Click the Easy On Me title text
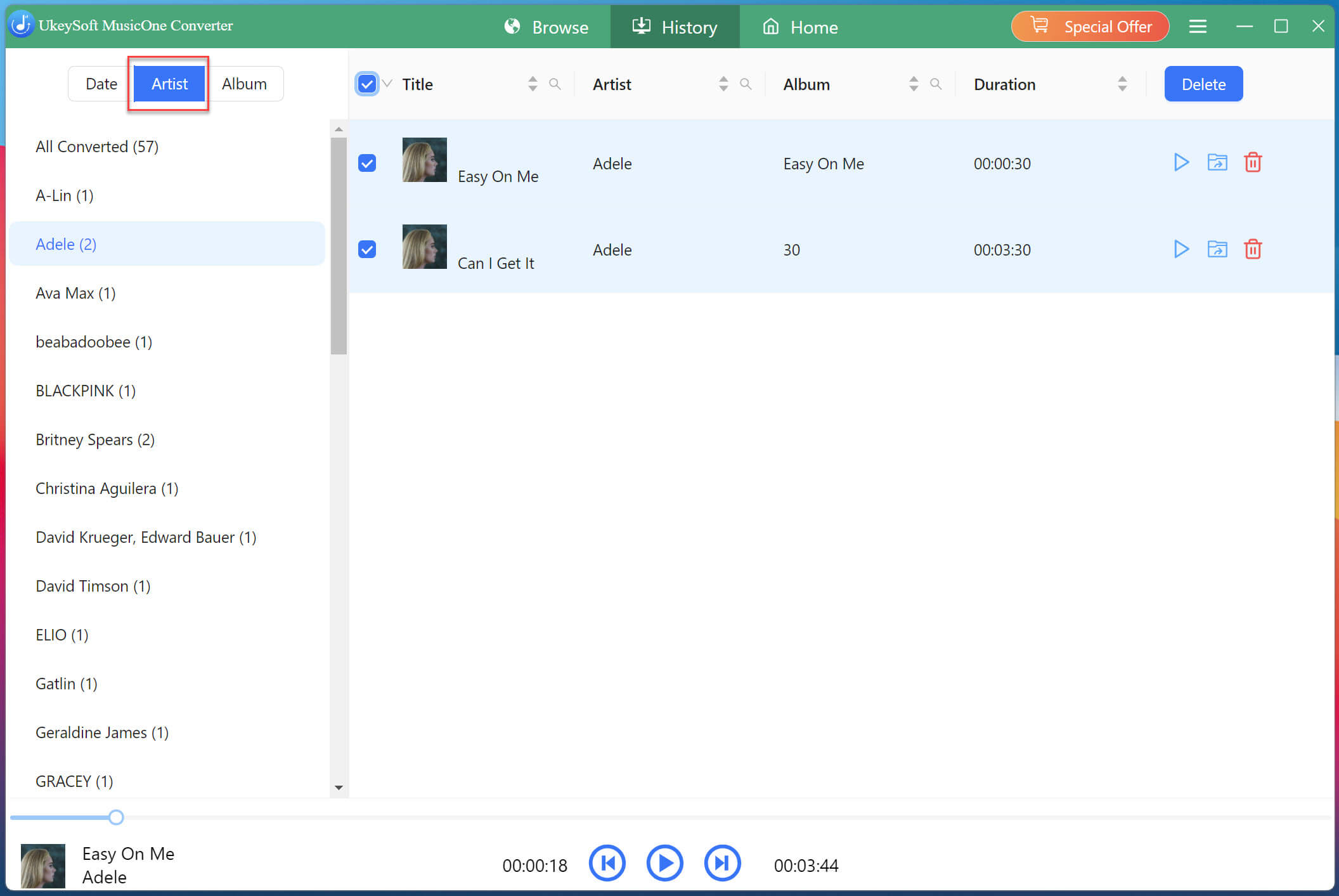1339x896 pixels. [x=498, y=176]
